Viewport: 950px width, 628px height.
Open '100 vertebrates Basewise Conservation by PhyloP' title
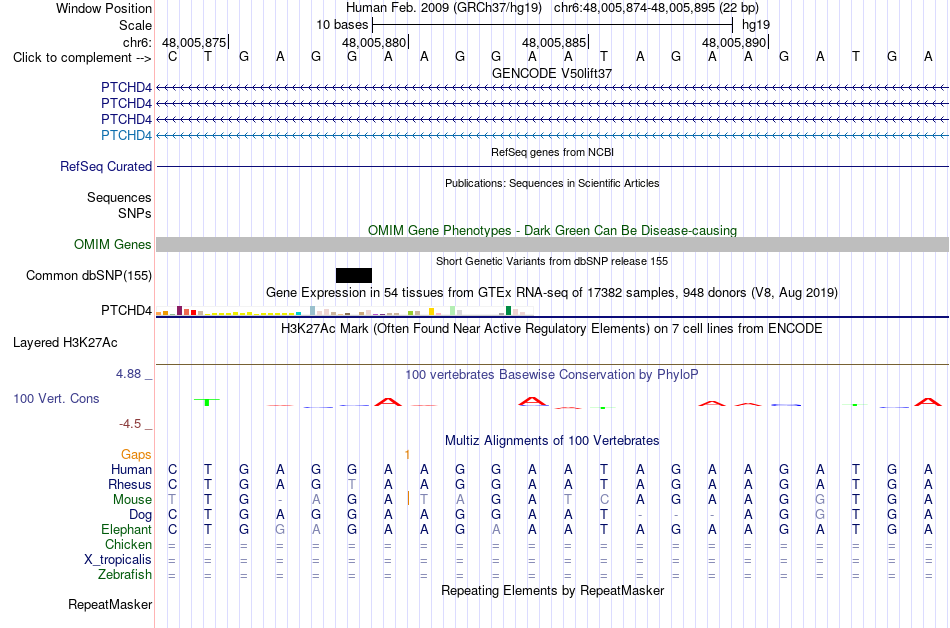[x=552, y=375]
